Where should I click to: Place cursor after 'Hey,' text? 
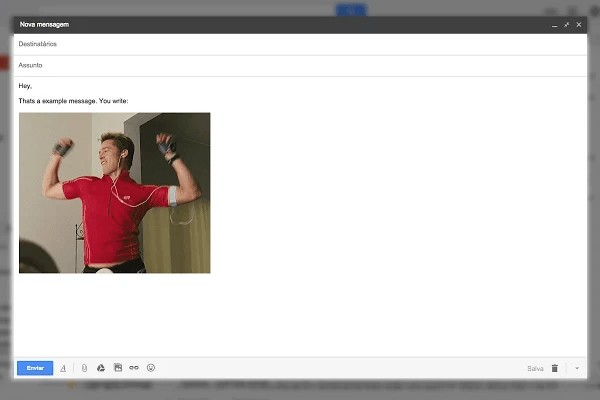[x=34, y=87]
